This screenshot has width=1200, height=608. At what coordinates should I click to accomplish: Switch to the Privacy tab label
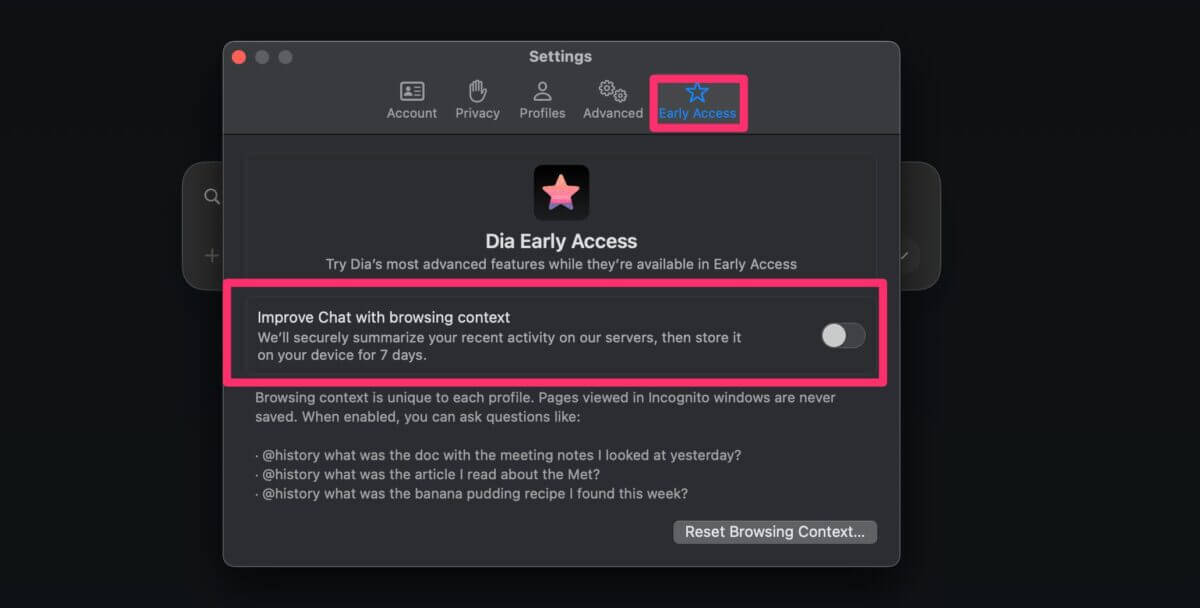click(477, 113)
